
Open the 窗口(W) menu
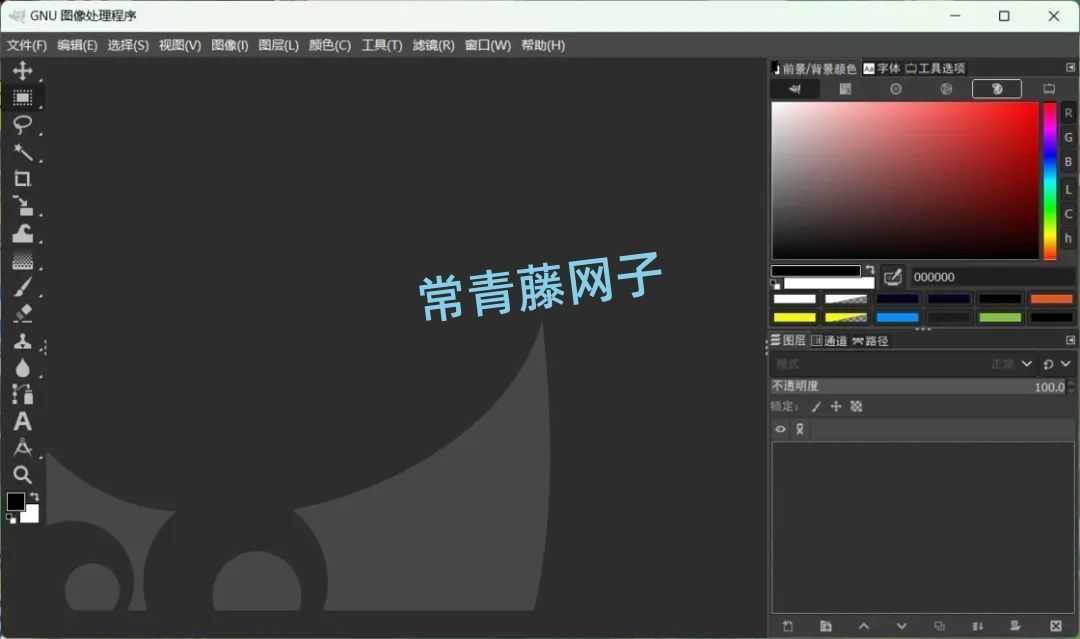point(488,45)
